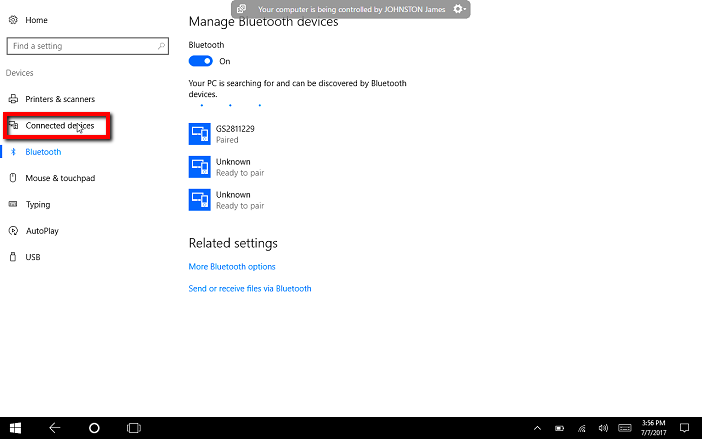Open More Bluetooth options link
This screenshot has width=702, height=439.
point(232,267)
